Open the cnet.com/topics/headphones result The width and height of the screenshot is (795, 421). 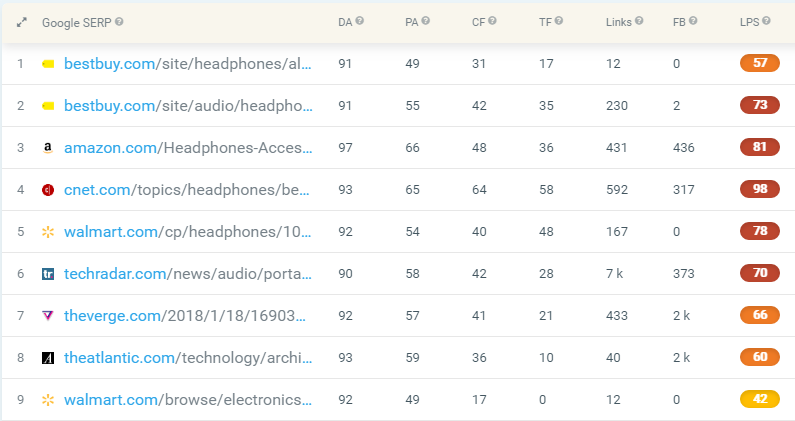pos(187,190)
